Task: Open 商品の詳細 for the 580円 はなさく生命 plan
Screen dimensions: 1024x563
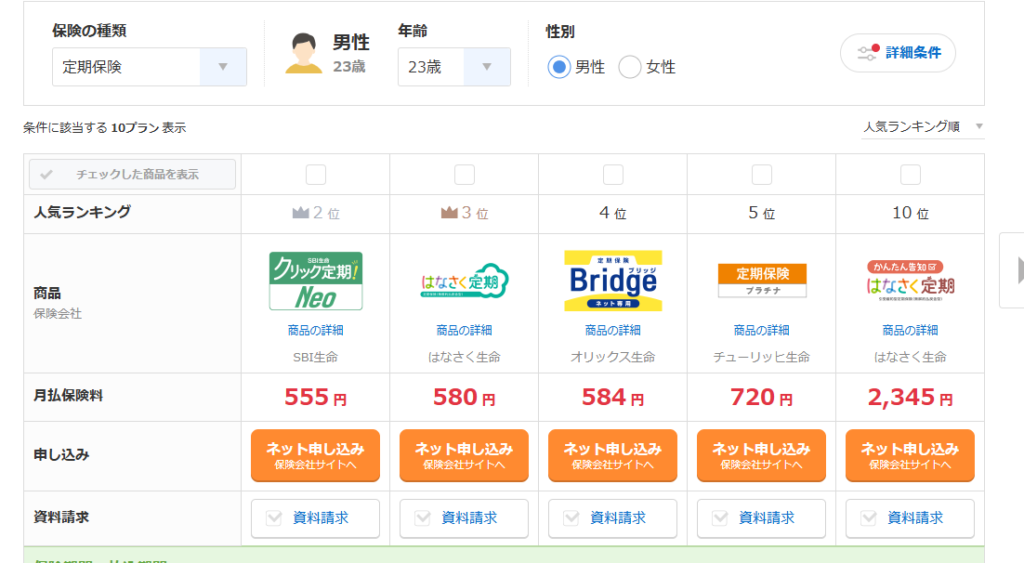Action: [x=464, y=330]
